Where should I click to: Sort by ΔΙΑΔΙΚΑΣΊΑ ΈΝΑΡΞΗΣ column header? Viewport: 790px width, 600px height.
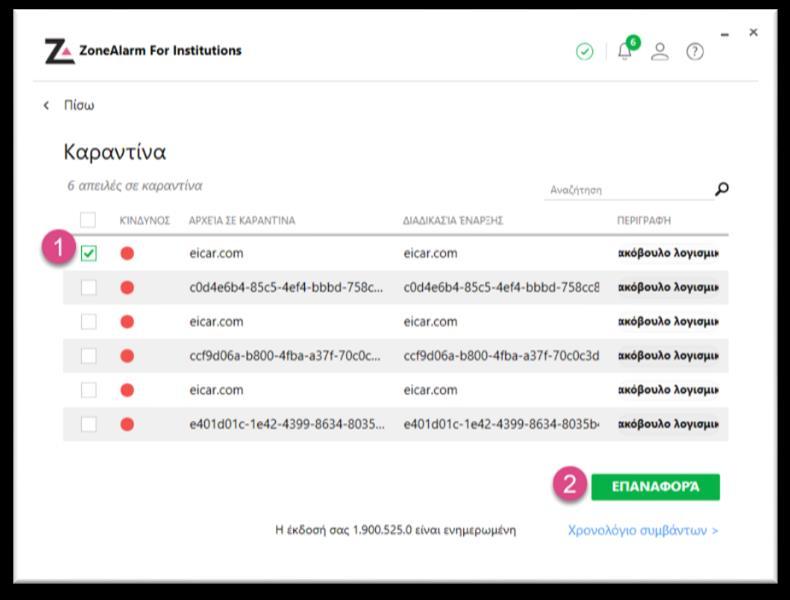453,221
